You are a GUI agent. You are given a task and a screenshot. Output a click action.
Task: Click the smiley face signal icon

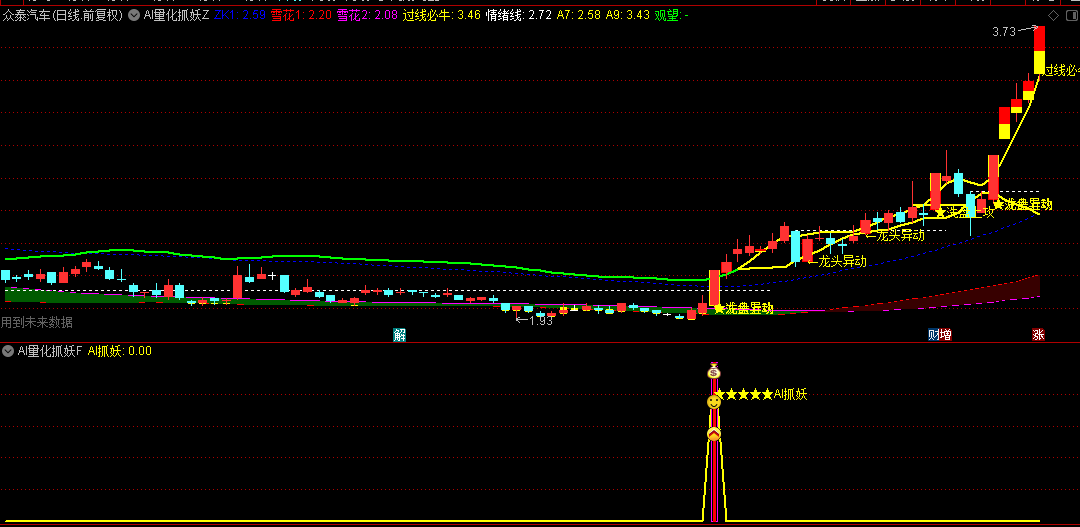[714, 402]
